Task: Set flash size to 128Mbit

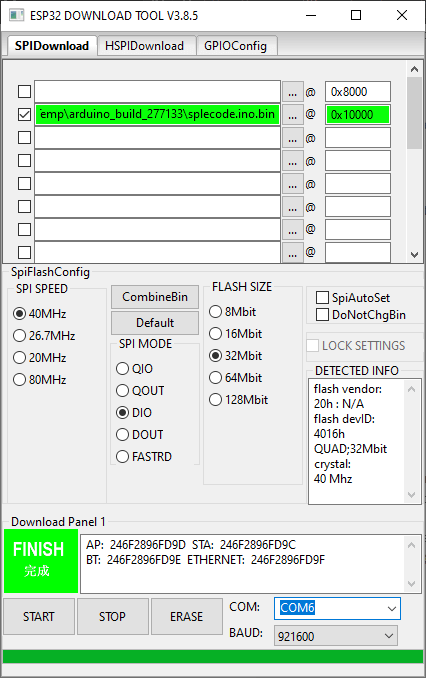Action: coord(239,400)
